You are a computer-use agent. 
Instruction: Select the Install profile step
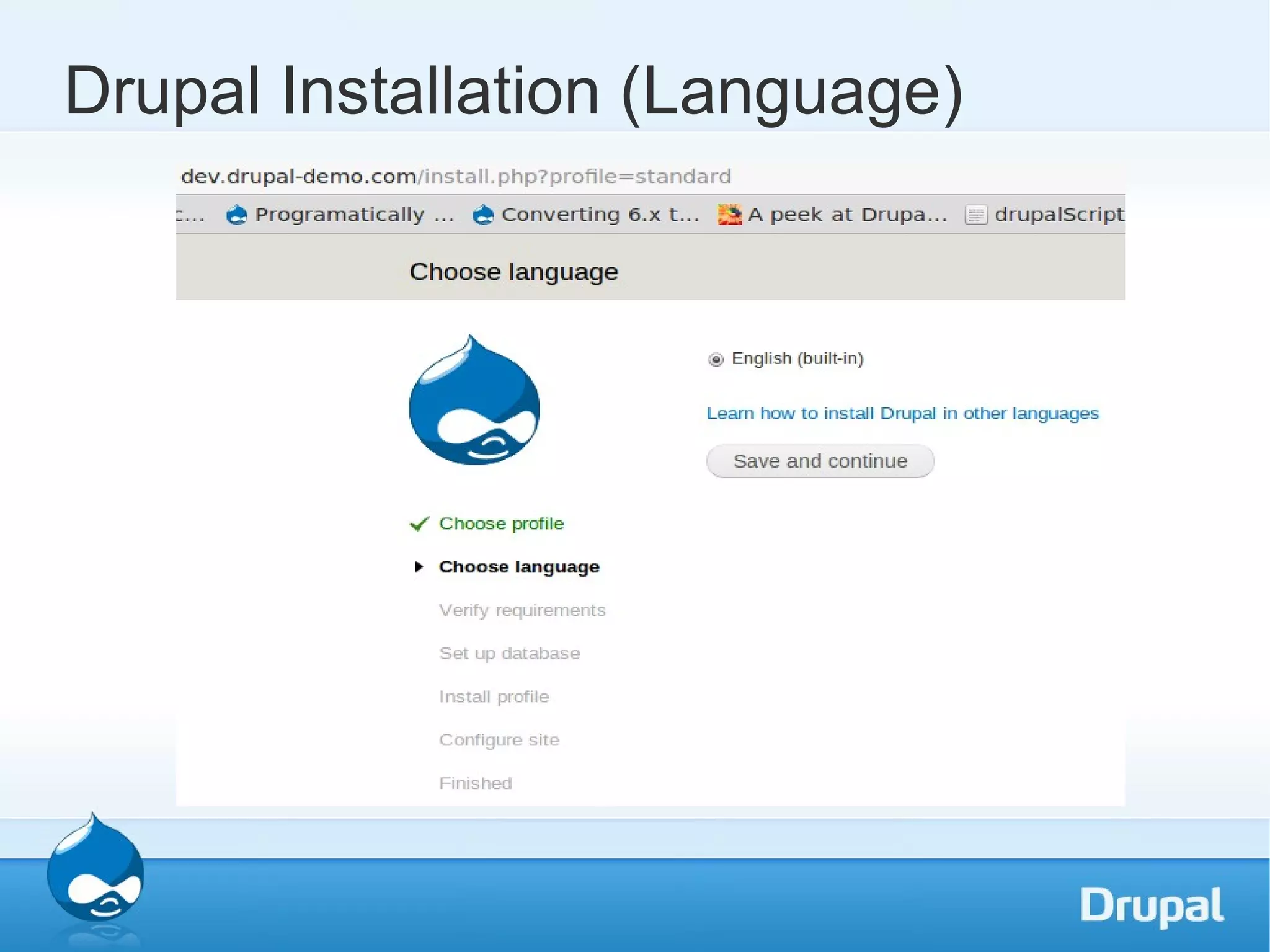click(494, 697)
